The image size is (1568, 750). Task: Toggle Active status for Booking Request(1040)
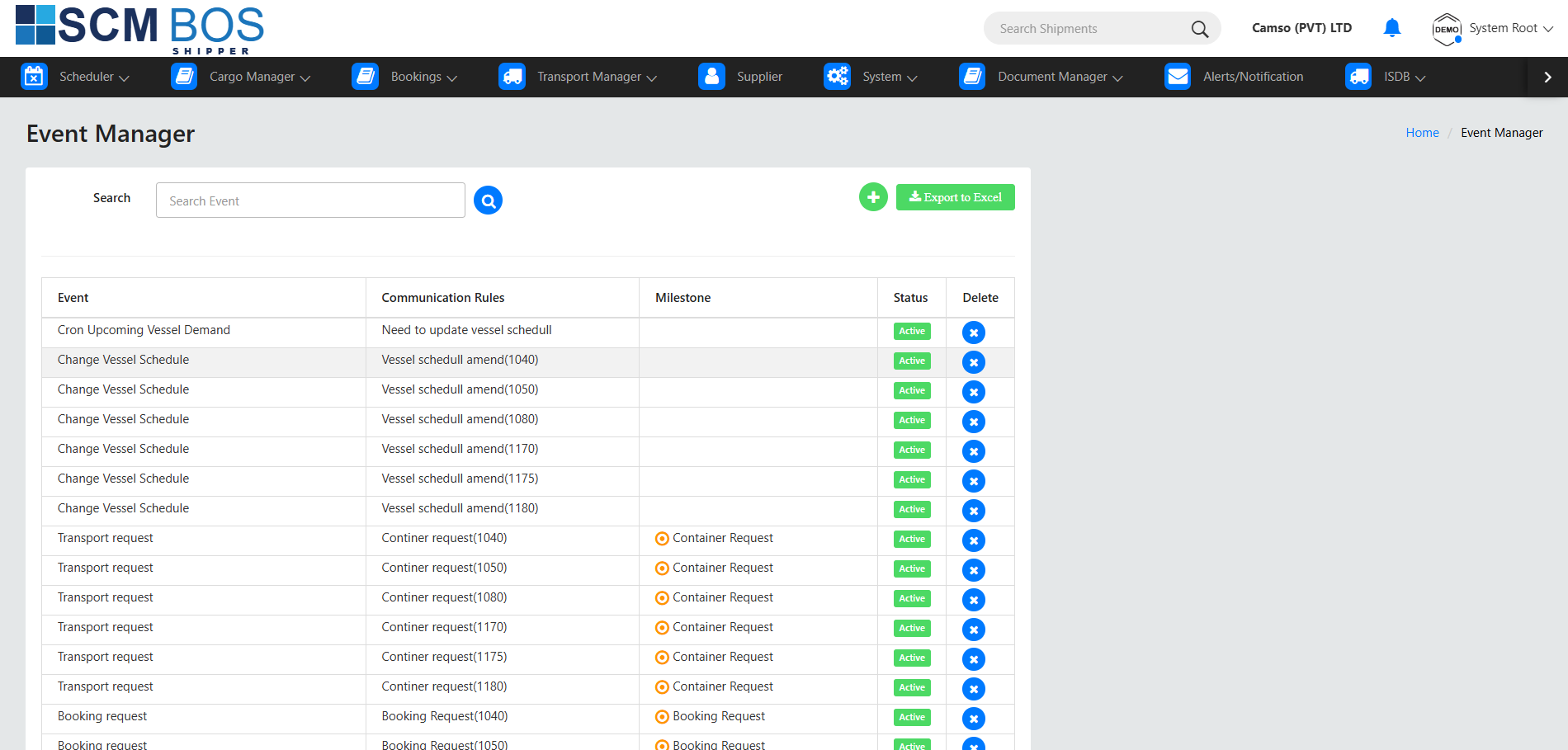(x=912, y=717)
